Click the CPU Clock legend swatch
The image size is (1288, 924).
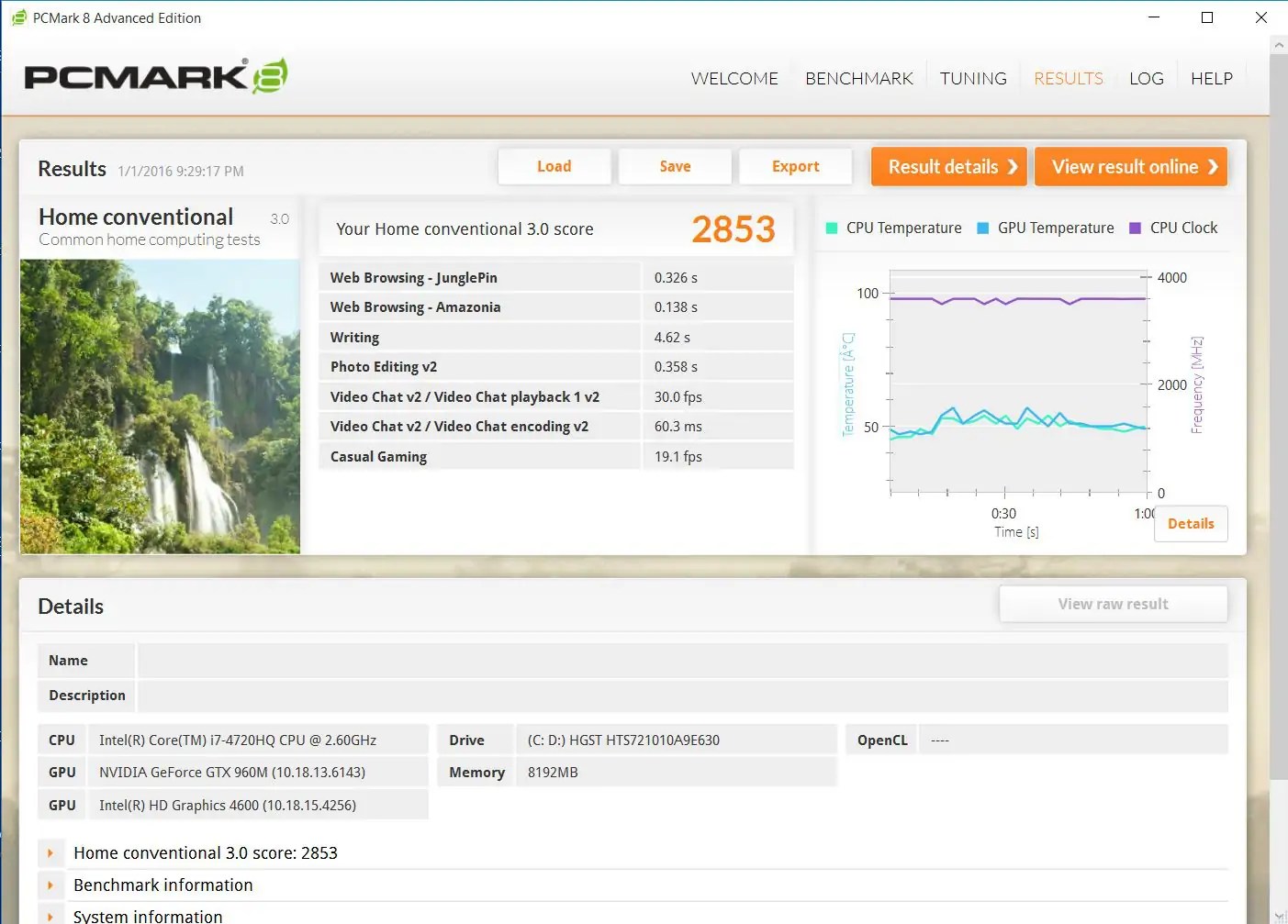click(x=1136, y=228)
